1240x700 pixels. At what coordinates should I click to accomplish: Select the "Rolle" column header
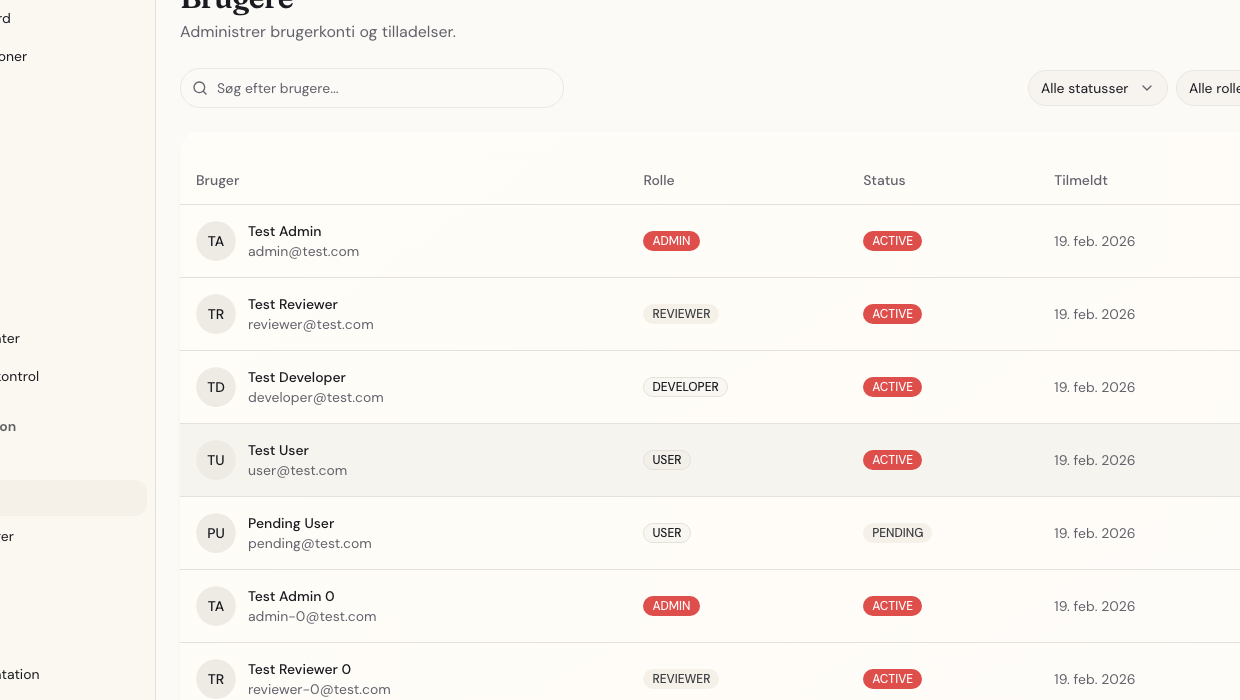[658, 181]
